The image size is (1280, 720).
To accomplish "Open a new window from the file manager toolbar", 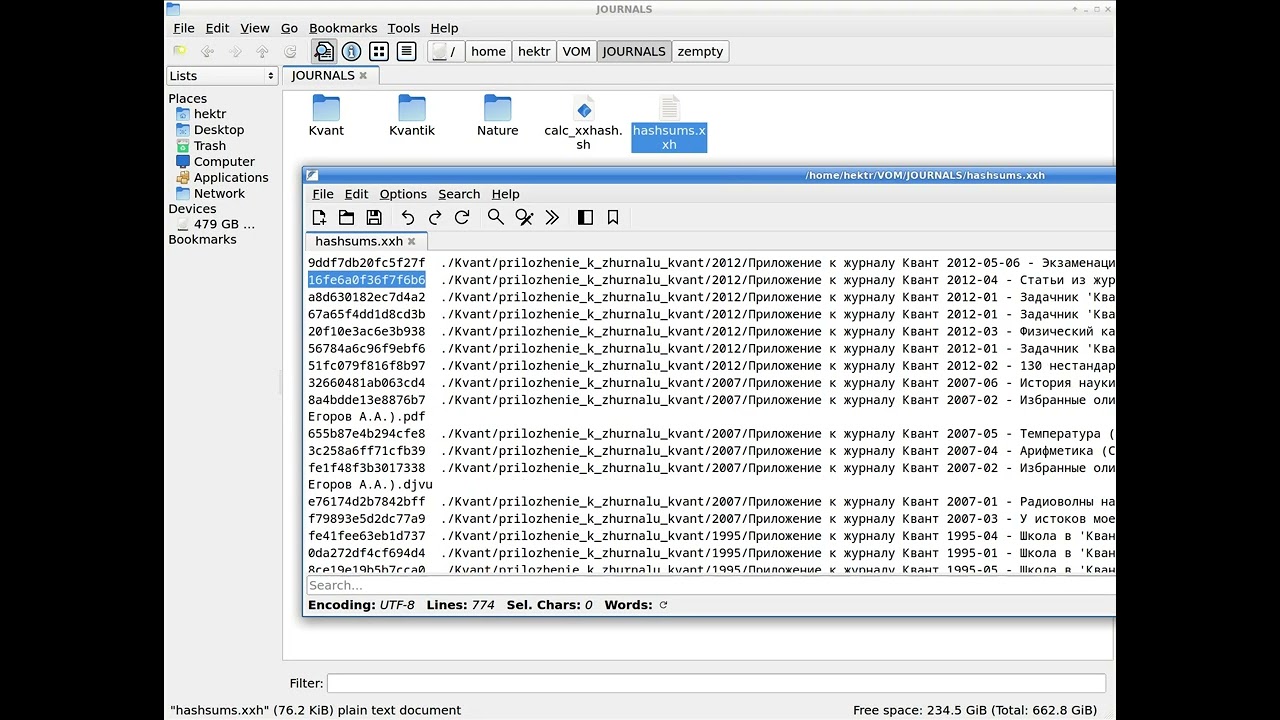I will pos(180,51).
